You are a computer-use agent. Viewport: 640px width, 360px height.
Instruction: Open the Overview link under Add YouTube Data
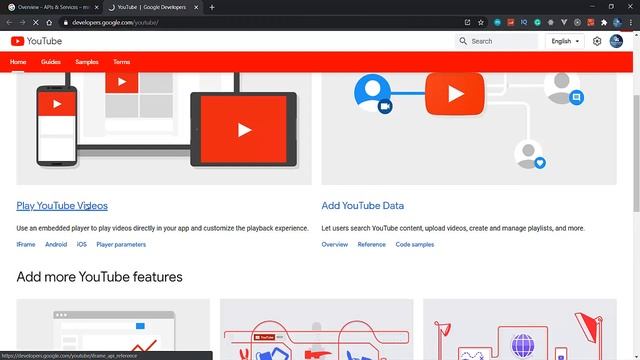[335, 244]
